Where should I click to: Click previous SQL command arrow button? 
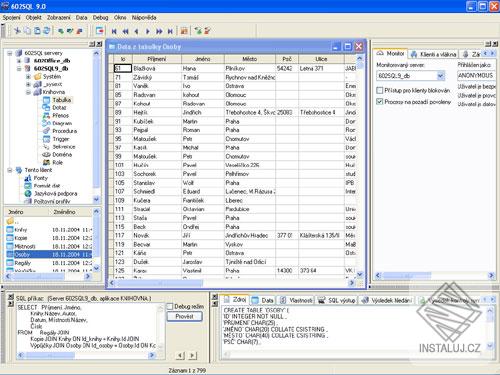point(180,355)
